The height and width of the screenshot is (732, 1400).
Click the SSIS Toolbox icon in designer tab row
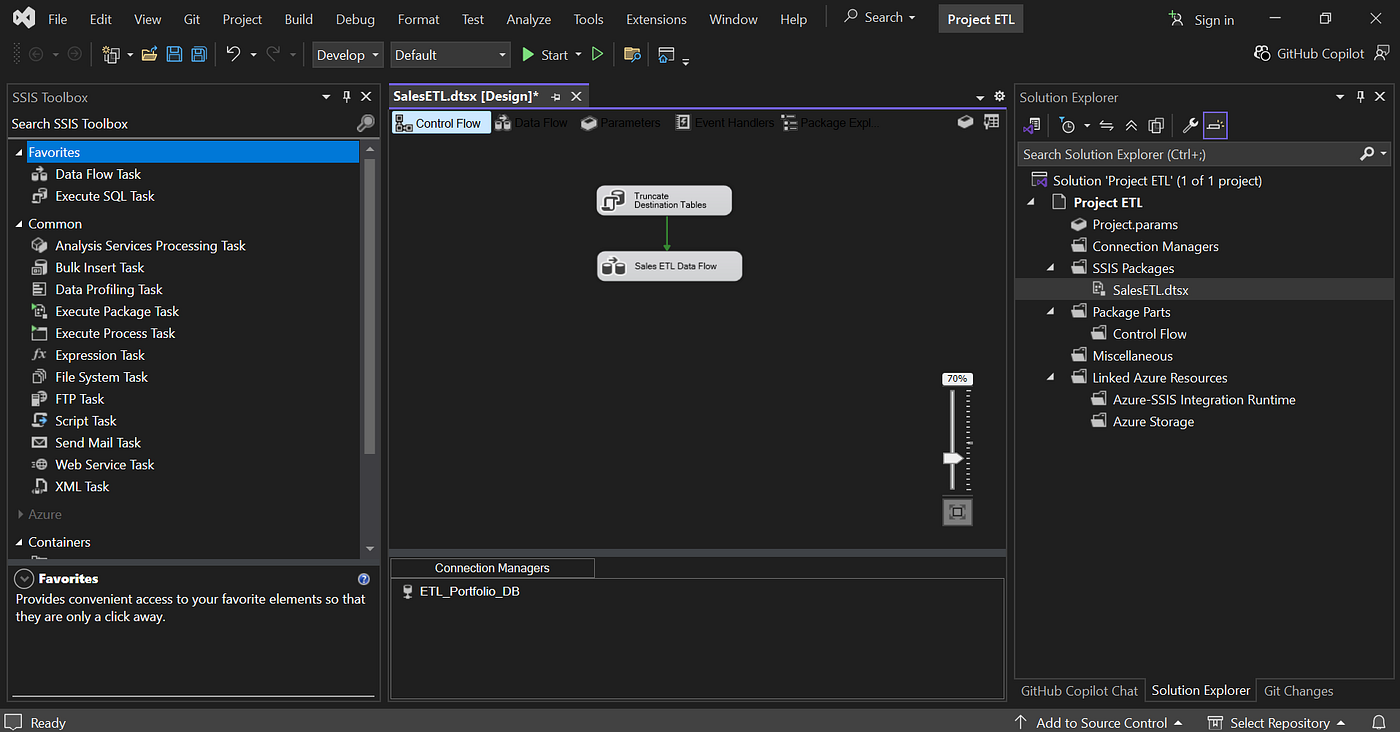click(x=991, y=122)
